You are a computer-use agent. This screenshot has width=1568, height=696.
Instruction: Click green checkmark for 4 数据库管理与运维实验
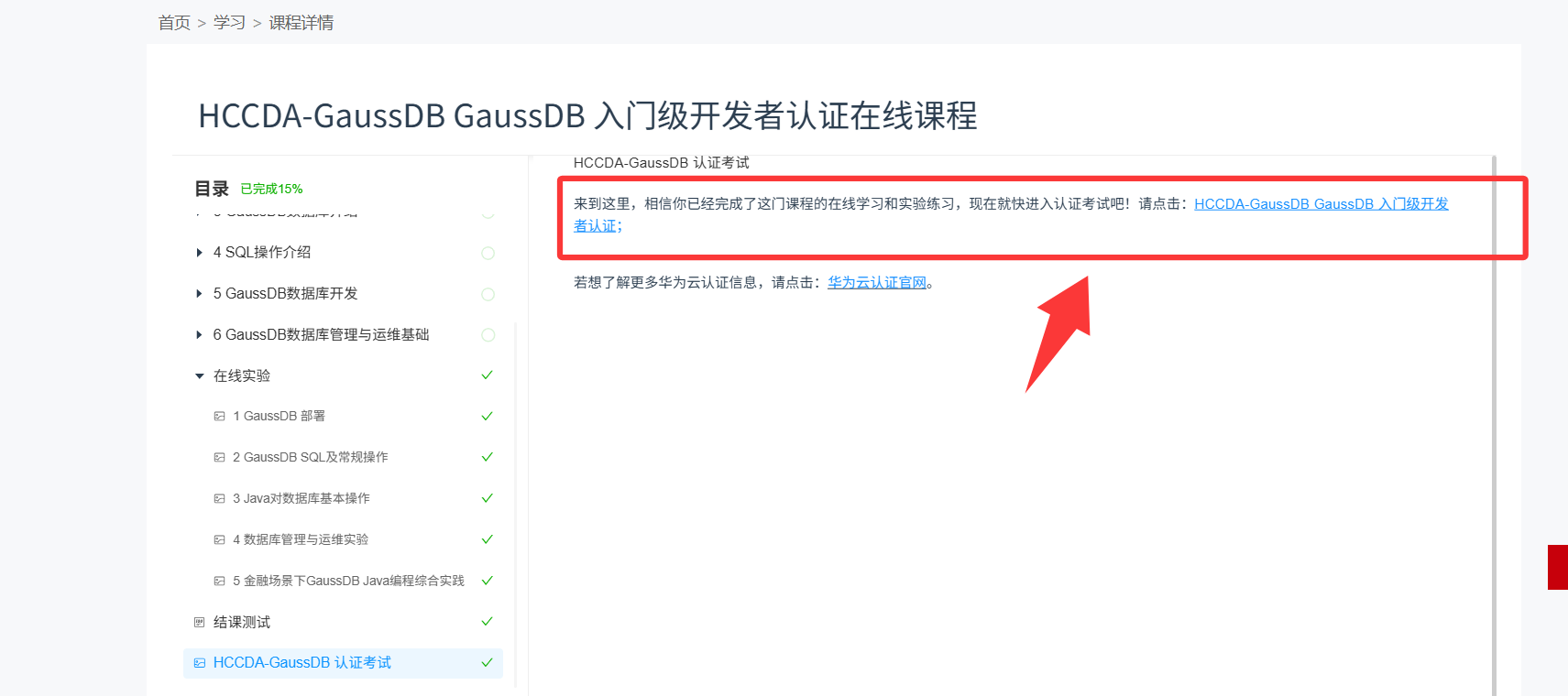[488, 539]
